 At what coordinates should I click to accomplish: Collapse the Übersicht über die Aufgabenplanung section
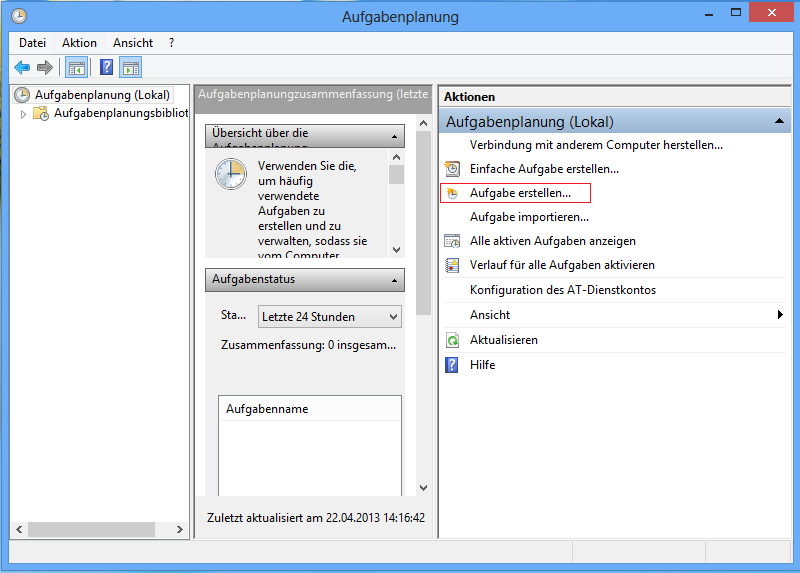(x=394, y=136)
